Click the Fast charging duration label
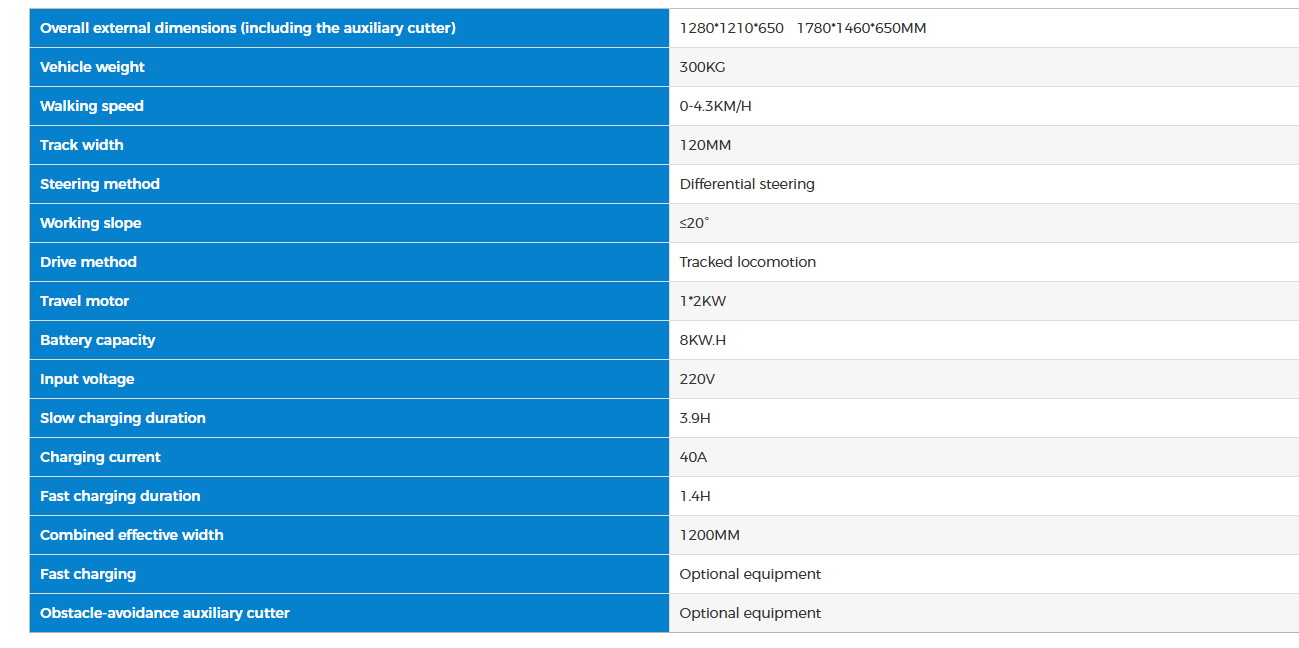Viewport: 1299px width, 648px height. pos(120,496)
